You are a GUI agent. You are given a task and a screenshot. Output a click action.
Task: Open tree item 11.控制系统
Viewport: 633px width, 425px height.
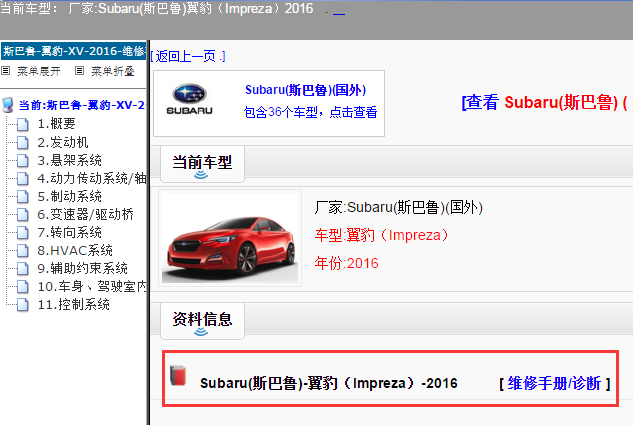pos(73,304)
